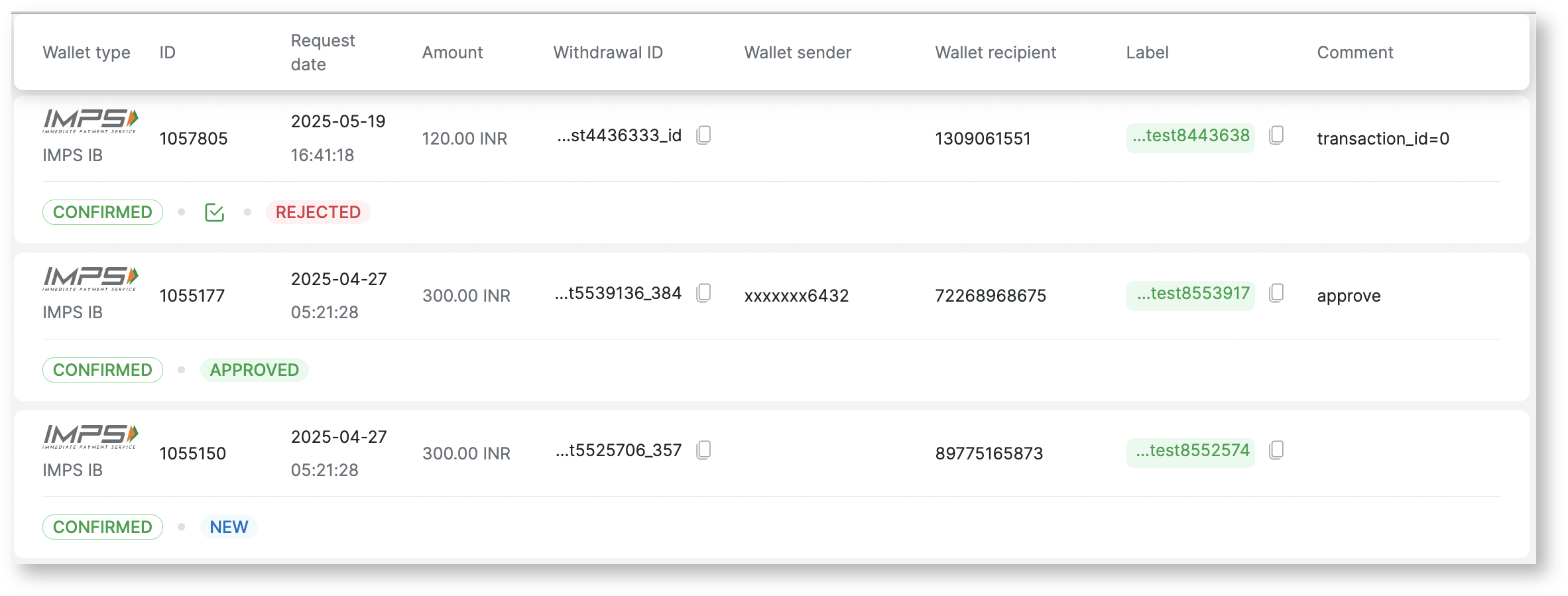The width and height of the screenshot is (1568, 596).
Task: Open the ...test8553917 label link
Action: [x=1193, y=294]
